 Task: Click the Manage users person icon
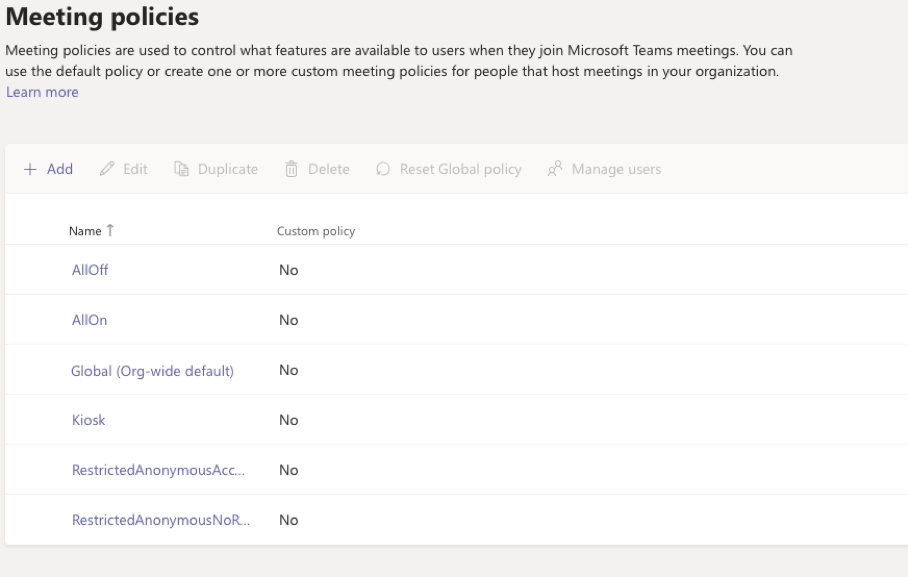click(553, 169)
